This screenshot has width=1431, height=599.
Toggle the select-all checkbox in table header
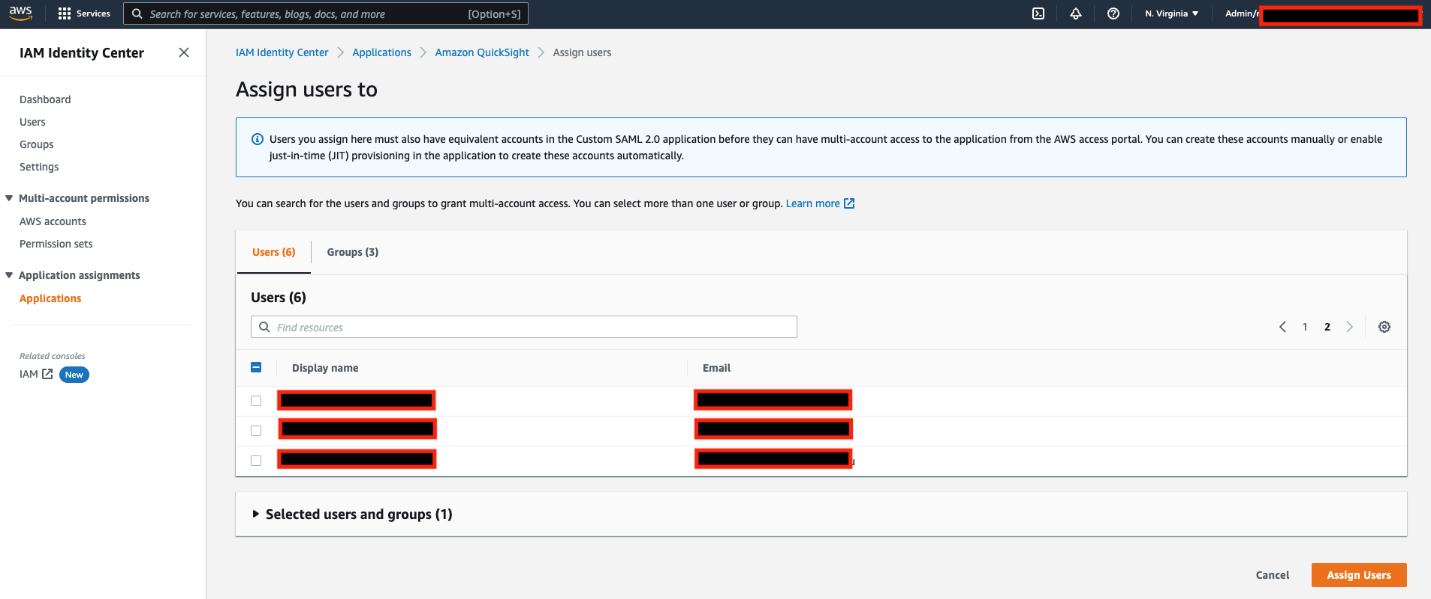click(x=256, y=368)
